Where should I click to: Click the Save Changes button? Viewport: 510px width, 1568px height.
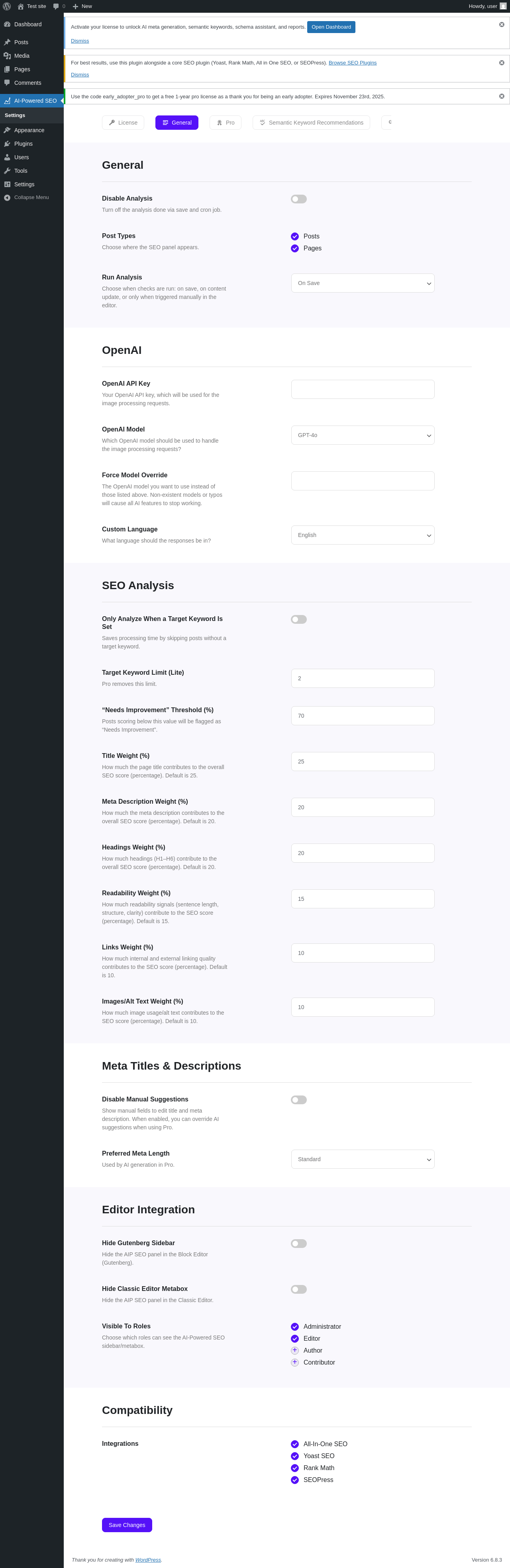coord(127,1525)
